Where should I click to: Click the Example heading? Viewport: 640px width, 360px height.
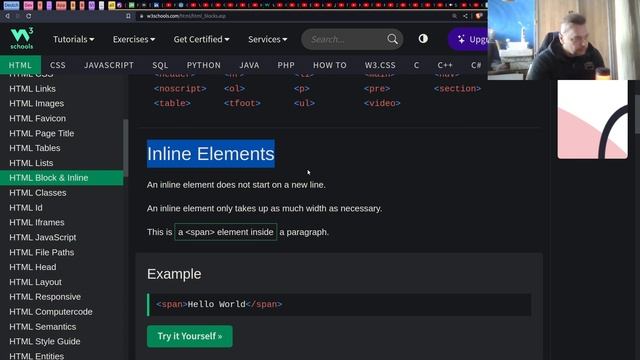click(x=174, y=274)
